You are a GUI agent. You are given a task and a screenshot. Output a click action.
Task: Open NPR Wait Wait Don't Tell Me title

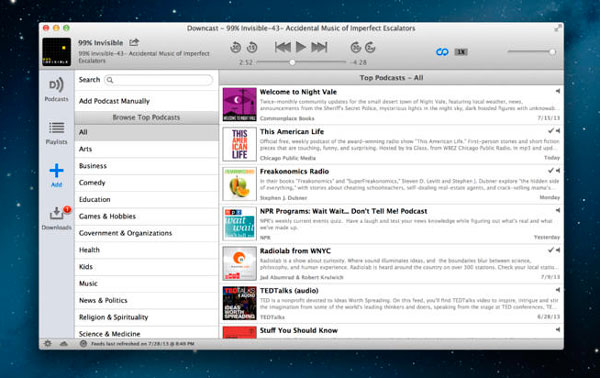point(343,211)
